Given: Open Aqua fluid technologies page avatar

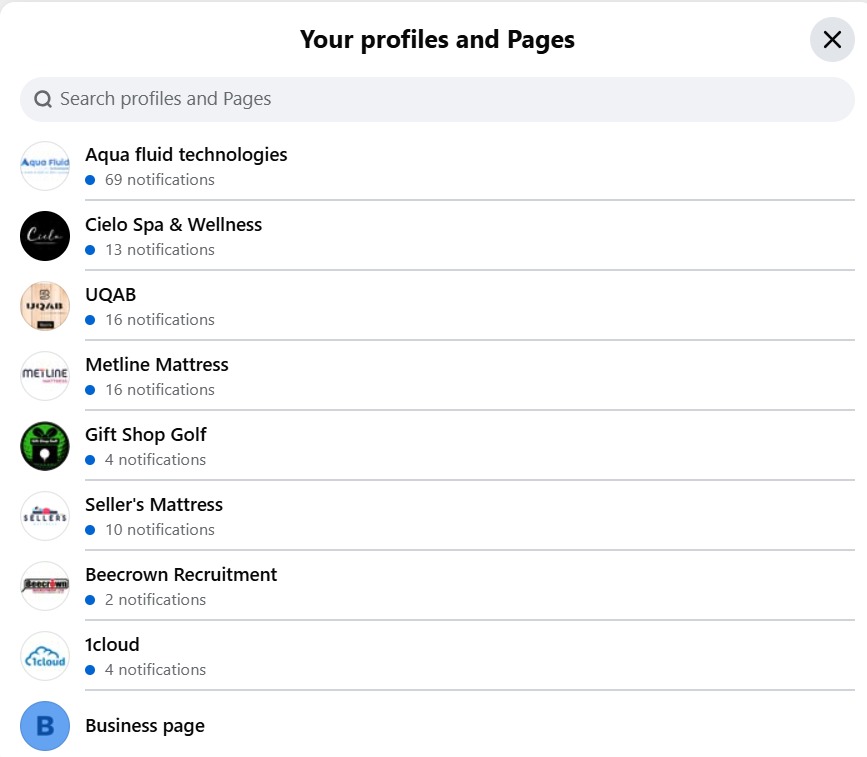Looking at the screenshot, I should click(x=45, y=166).
